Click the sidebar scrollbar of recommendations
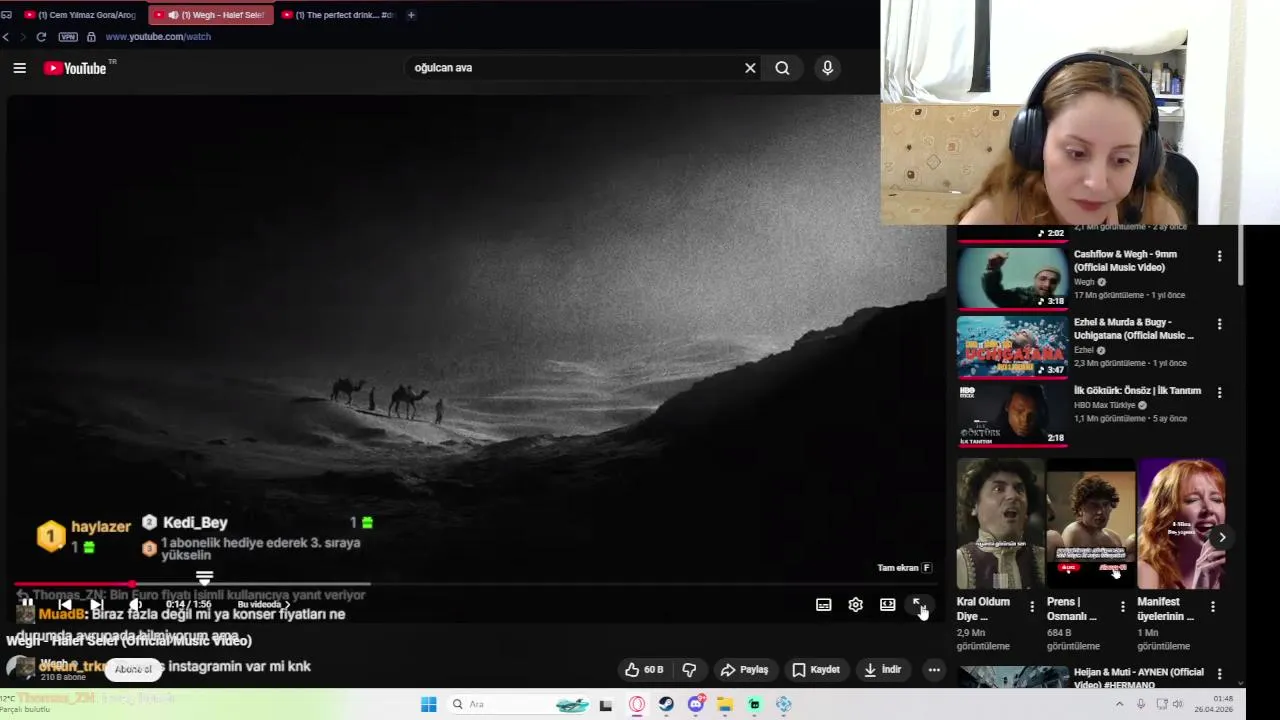The width and height of the screenshot is (1280, 720). pyautogui.click(x=1241, y=255)
